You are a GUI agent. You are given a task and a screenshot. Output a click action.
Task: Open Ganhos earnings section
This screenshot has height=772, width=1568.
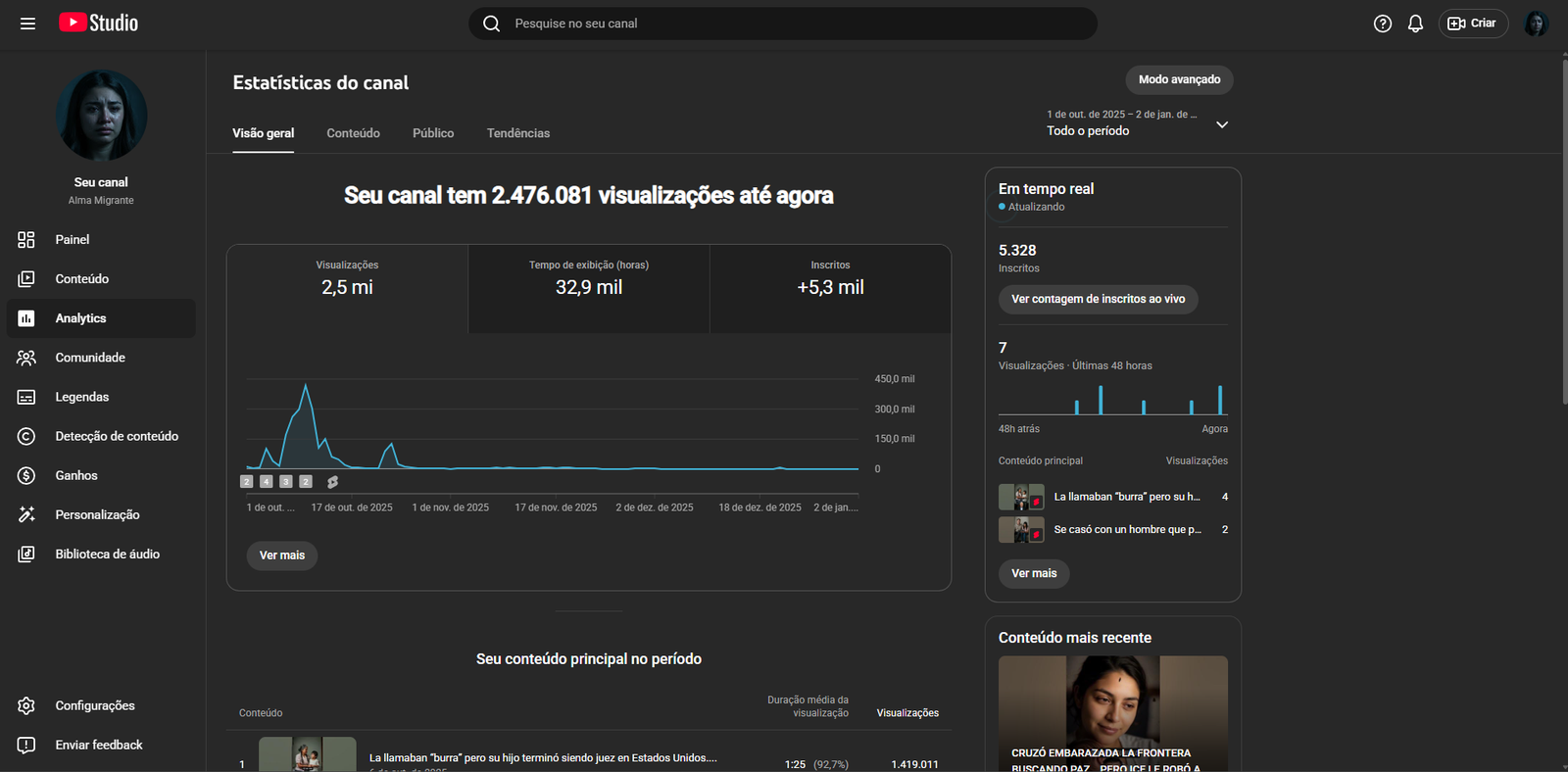pyautogui.click(x=75, y=476)
